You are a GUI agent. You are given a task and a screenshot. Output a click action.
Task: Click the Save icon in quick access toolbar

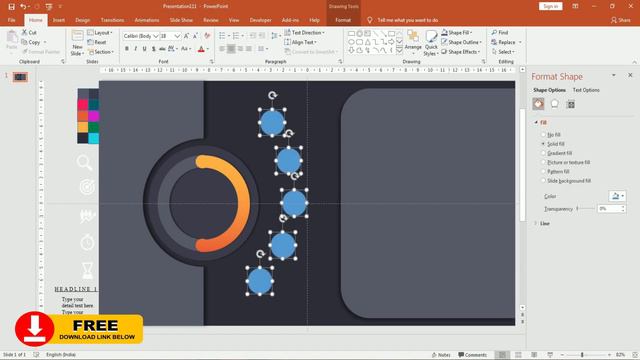tap(11, 7)
